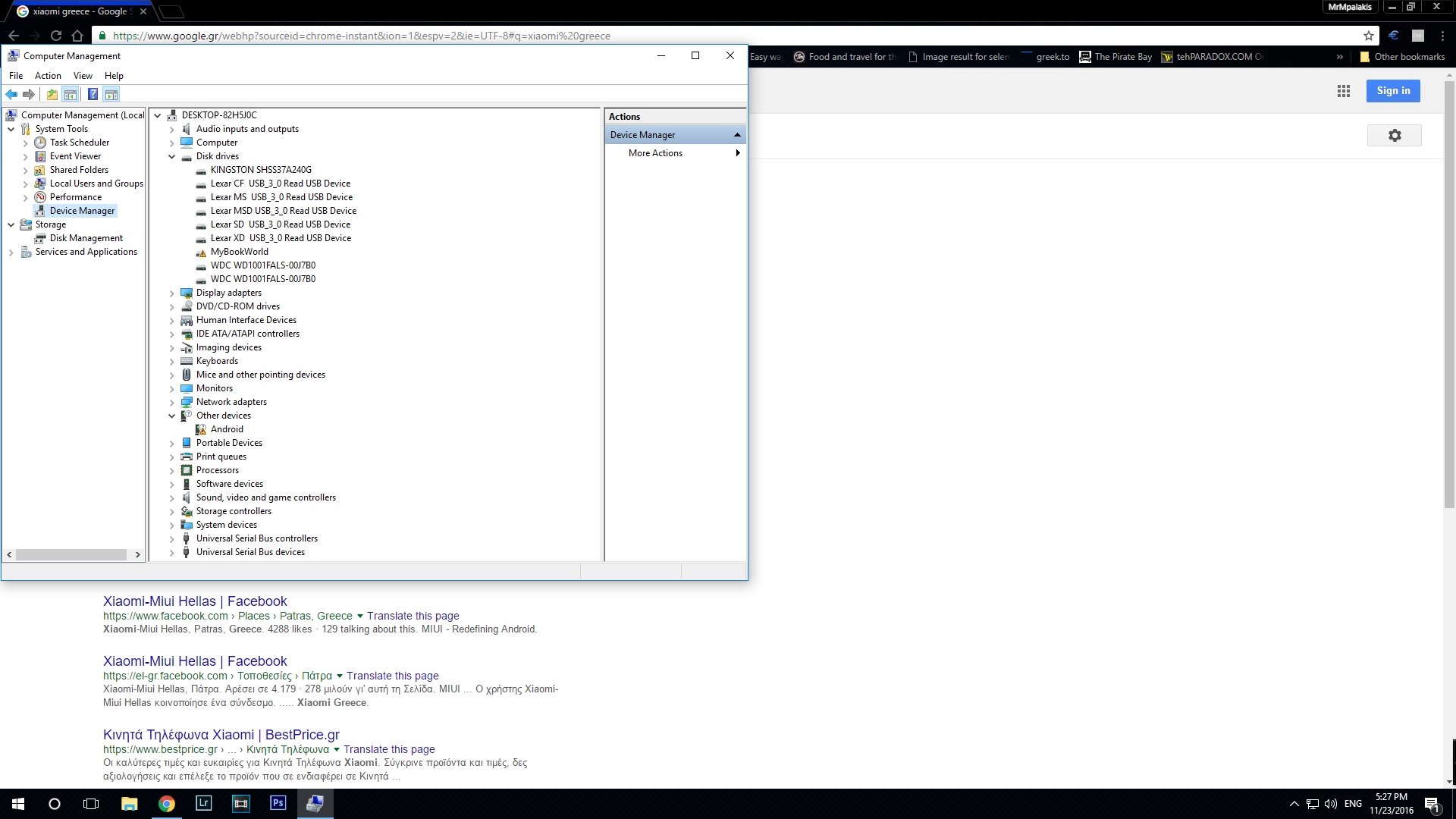Bookmark this page with the star icon
Viewport: 1456px width, 819px height.
click(x=1368, y=36)
